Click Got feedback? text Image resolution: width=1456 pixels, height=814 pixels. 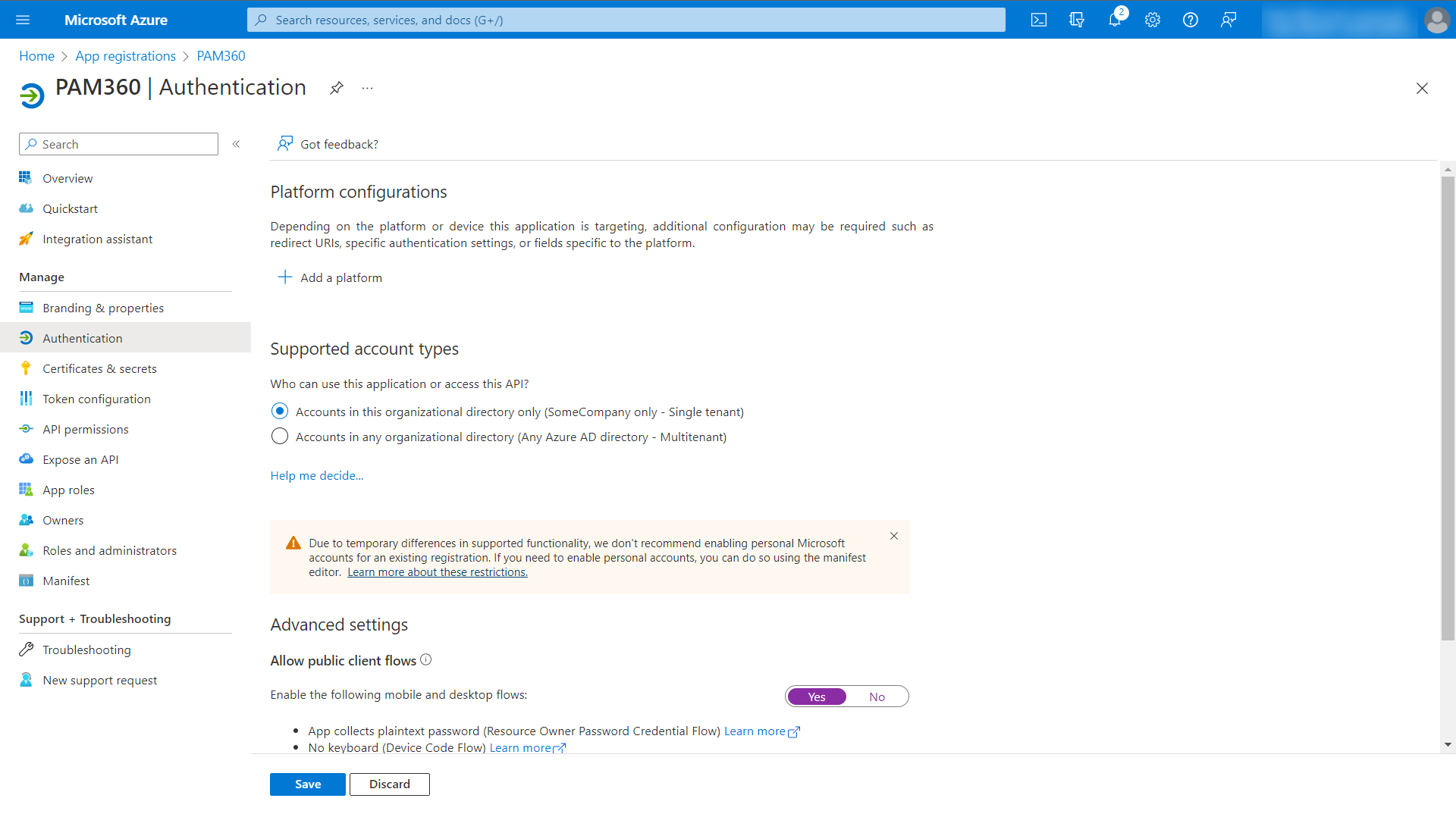[x=339, y=144]
